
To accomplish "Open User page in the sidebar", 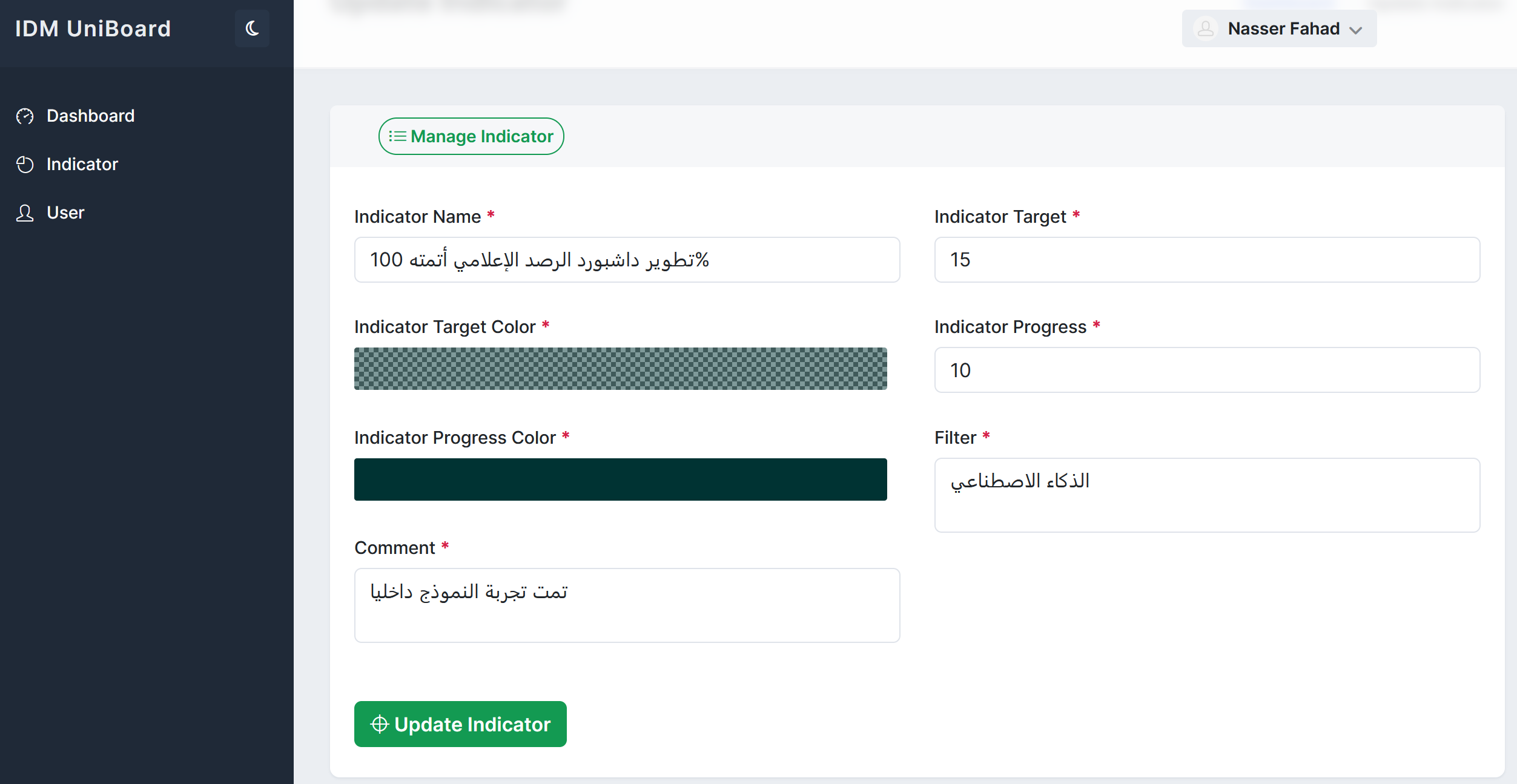I will (x=65, y=212).
